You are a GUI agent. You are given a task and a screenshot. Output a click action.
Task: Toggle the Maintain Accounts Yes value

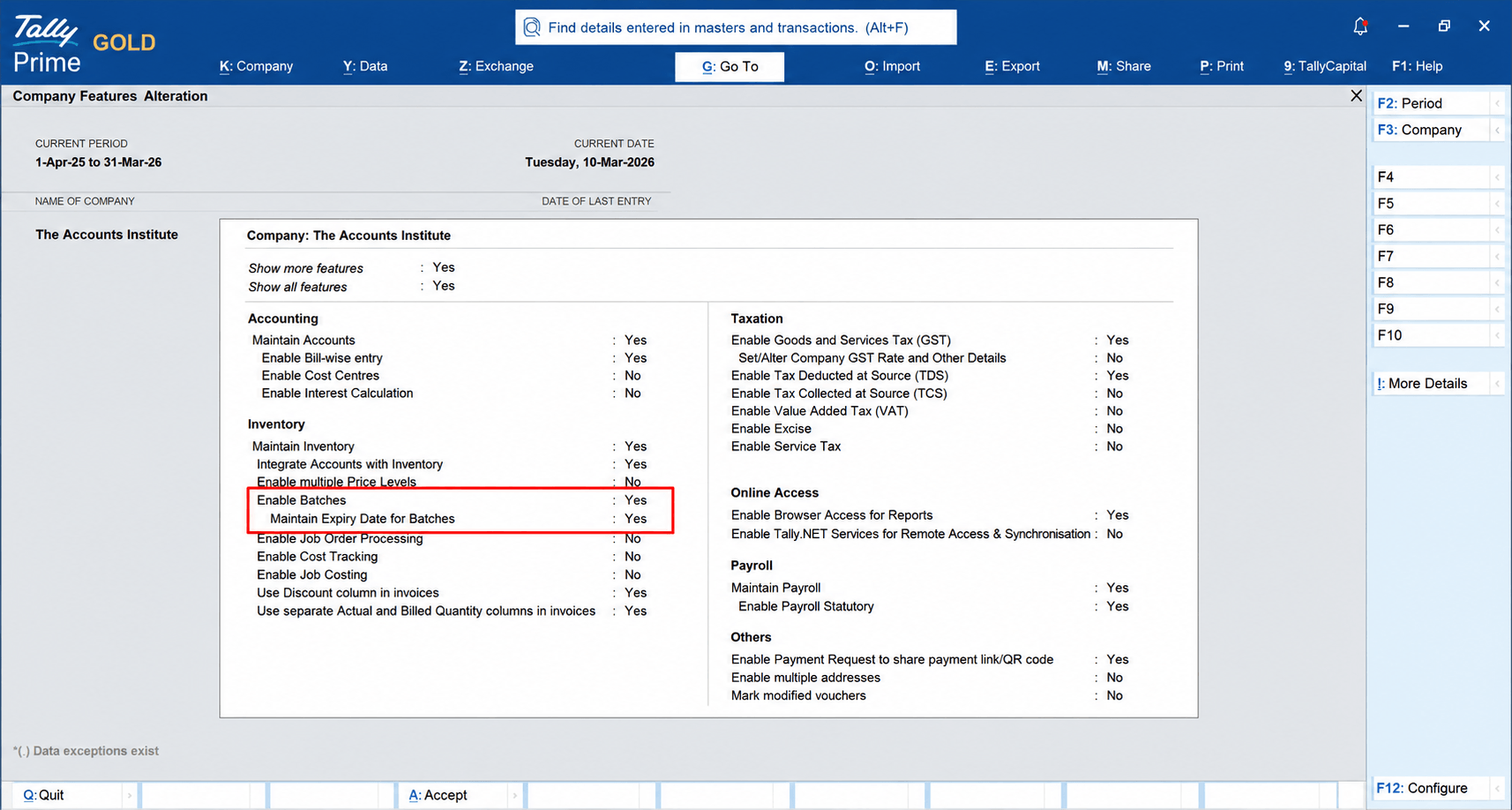[635, 340]
